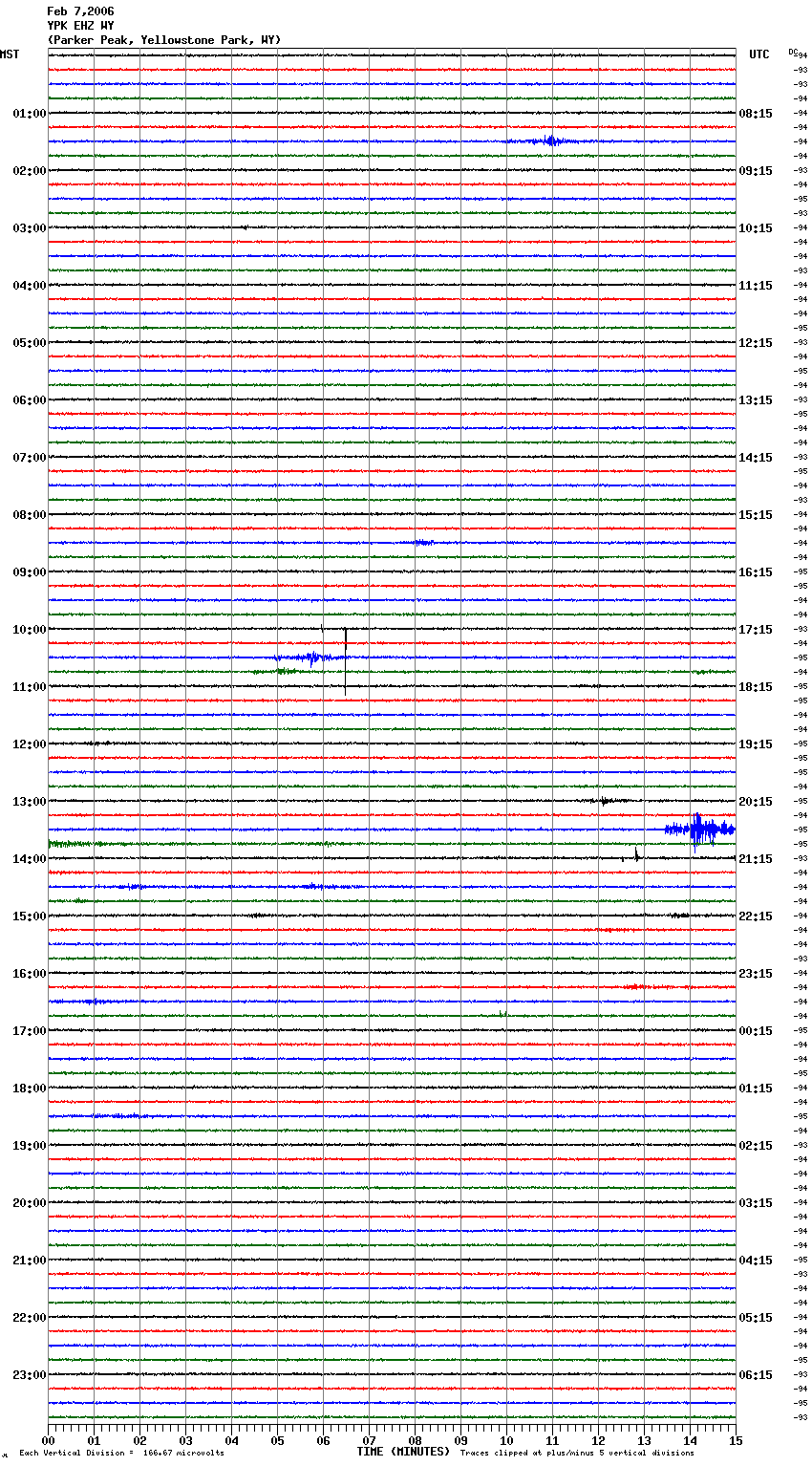Click the "23:15" UTC row label
Viewport: 812px width, 1466px height.
click(756, 974)
